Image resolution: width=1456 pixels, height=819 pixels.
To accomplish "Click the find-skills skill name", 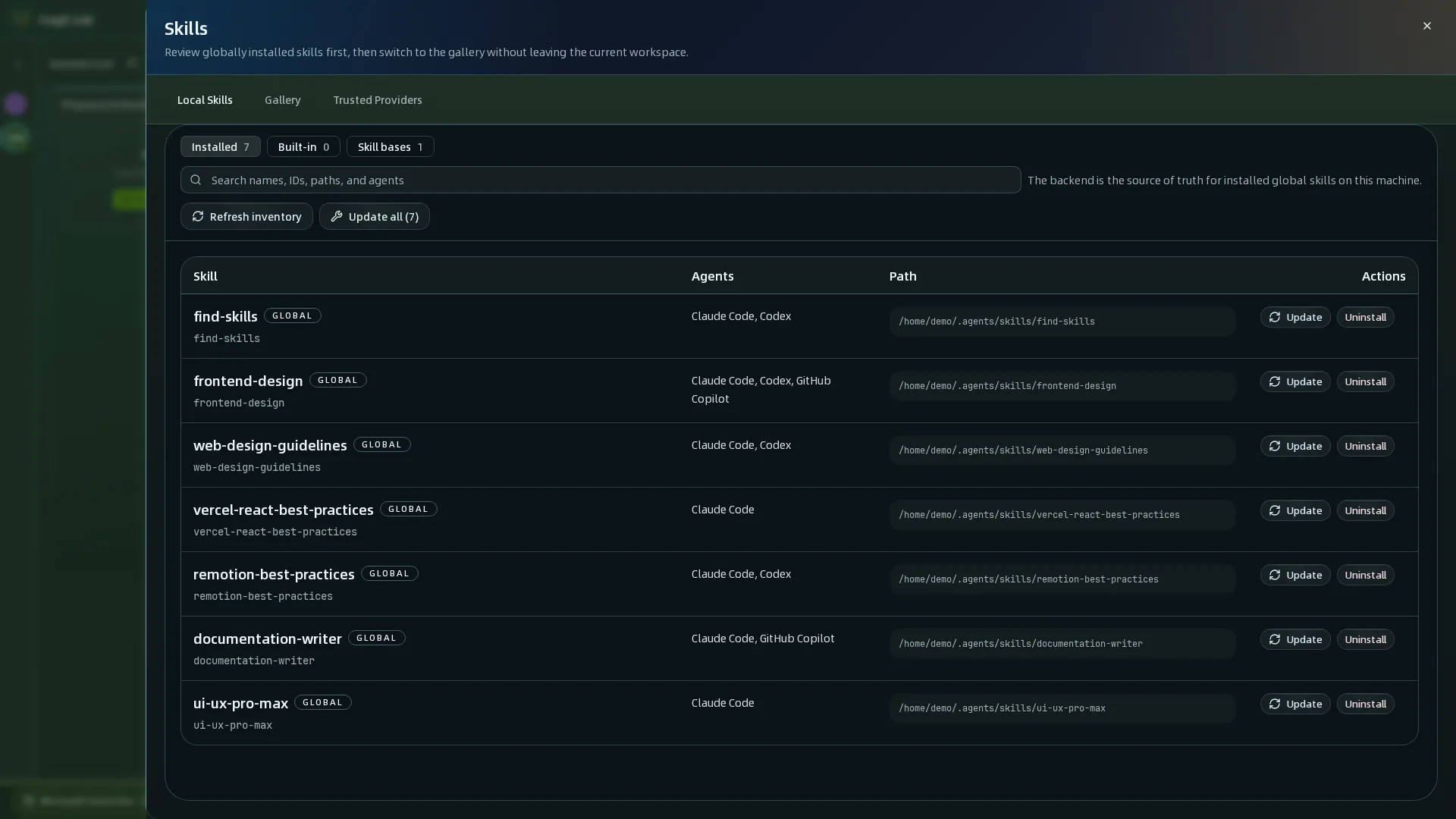I will pyautogui.click(x=225, y=316).
